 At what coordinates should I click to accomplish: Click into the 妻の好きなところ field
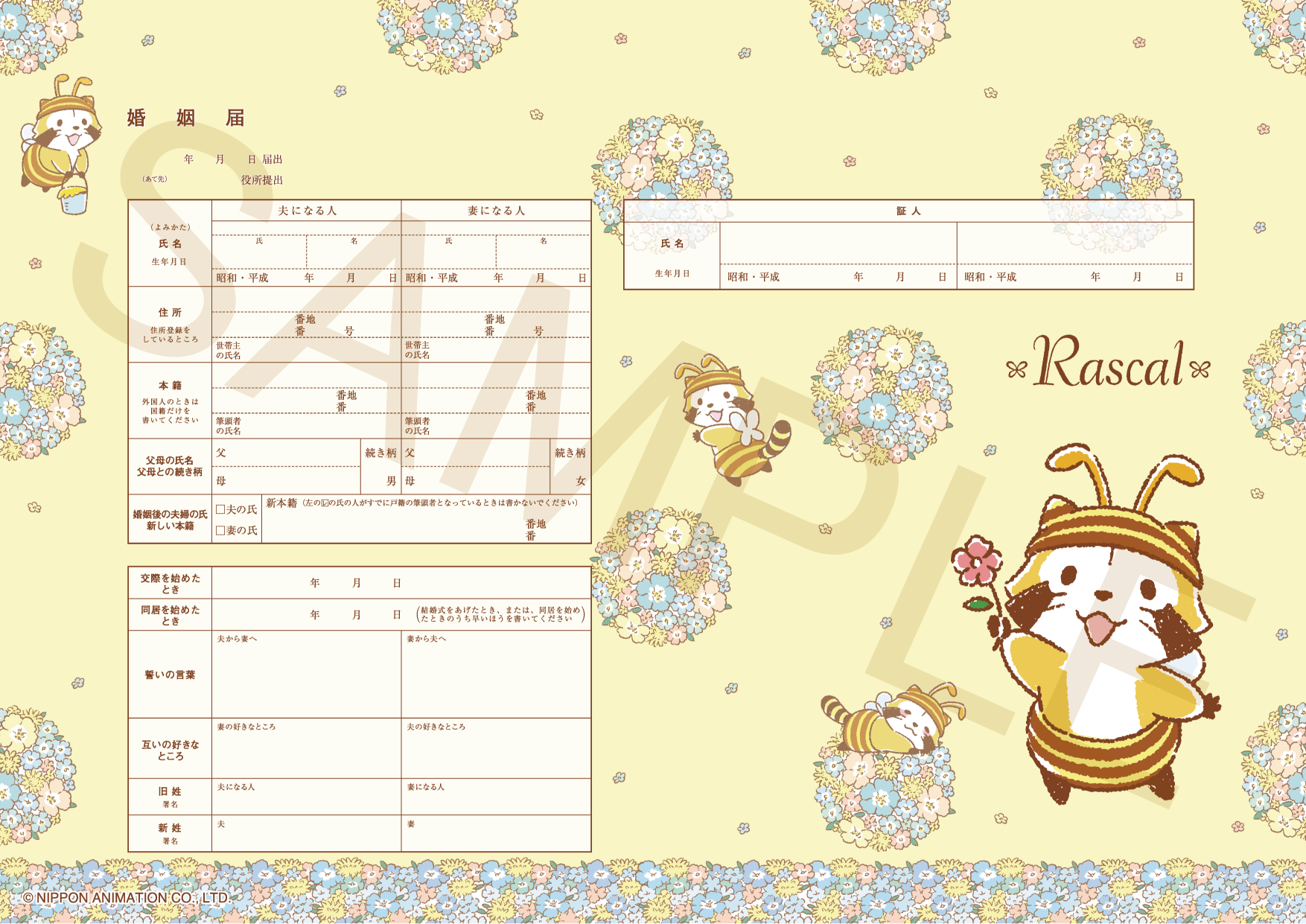(307, 748)
